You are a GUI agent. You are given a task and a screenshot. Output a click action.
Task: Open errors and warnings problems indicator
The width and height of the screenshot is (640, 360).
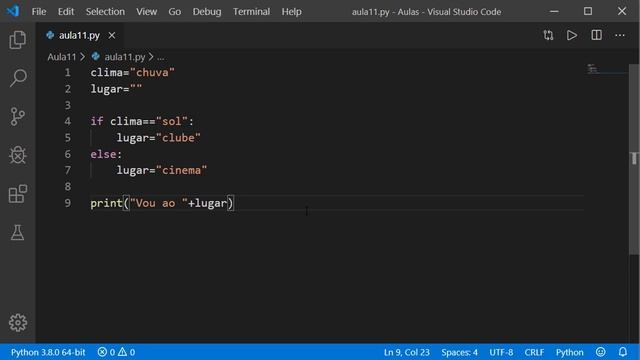[x=116, y=352]
